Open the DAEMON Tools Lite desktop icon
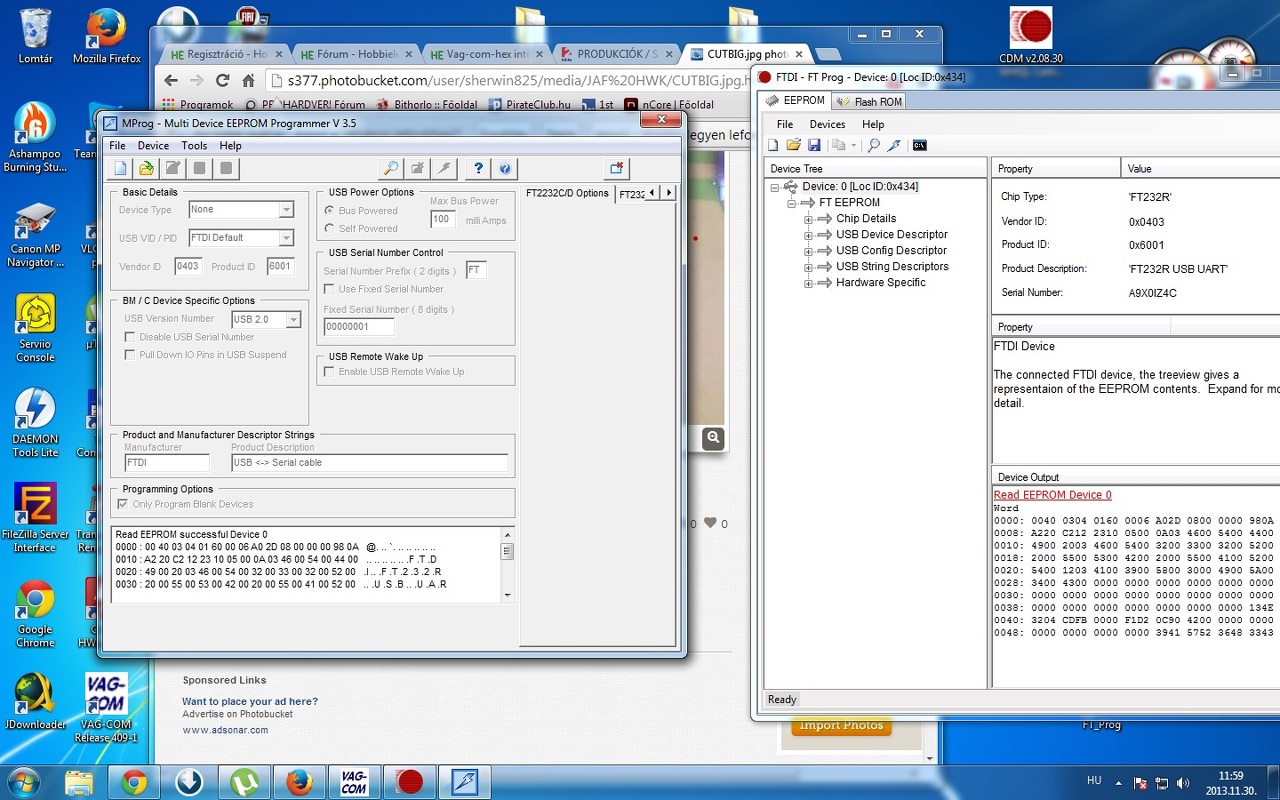Screen dimensions: 1280x800 pos(36,422)
